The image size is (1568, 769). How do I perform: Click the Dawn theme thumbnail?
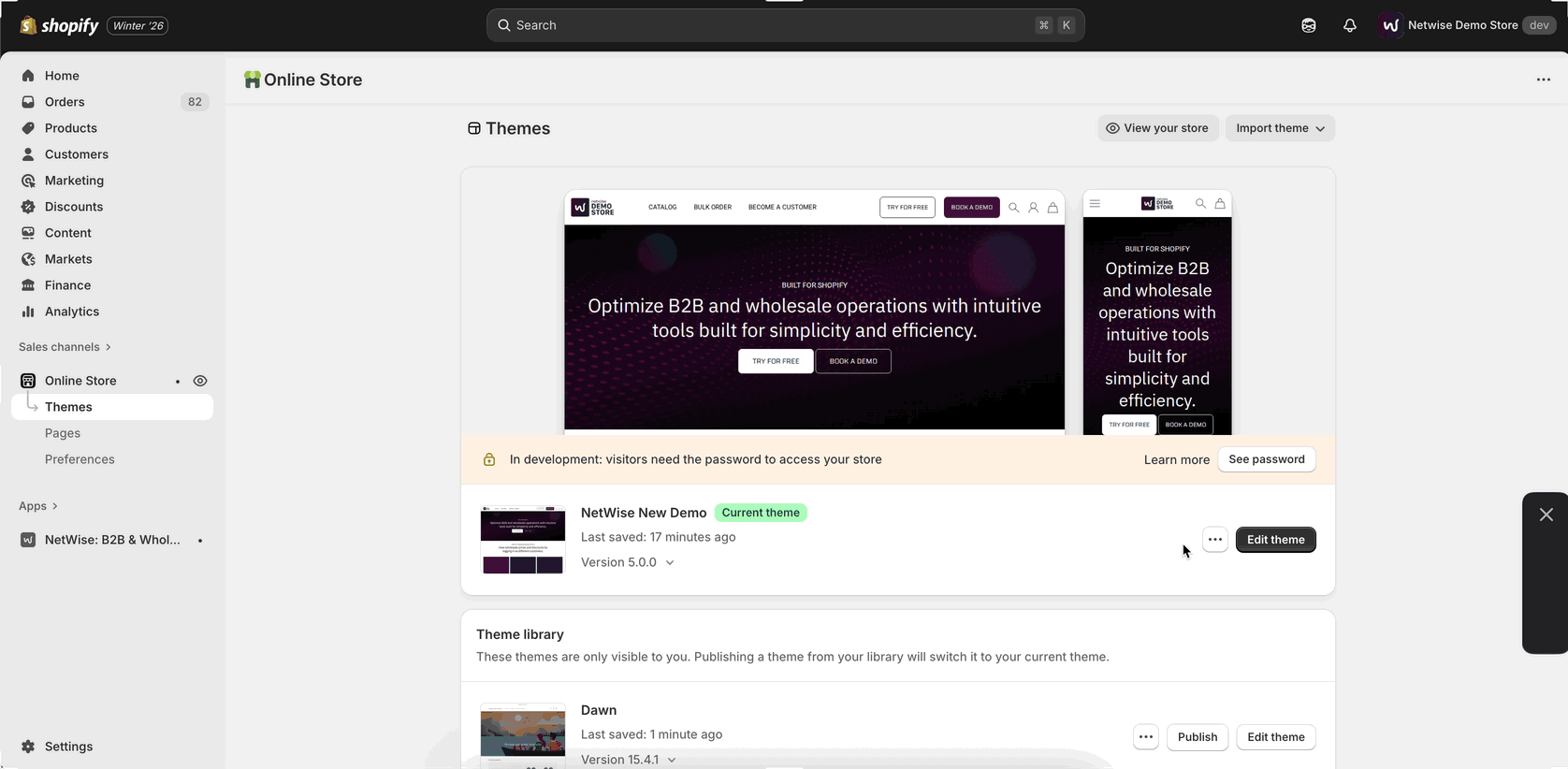[523, 736]
